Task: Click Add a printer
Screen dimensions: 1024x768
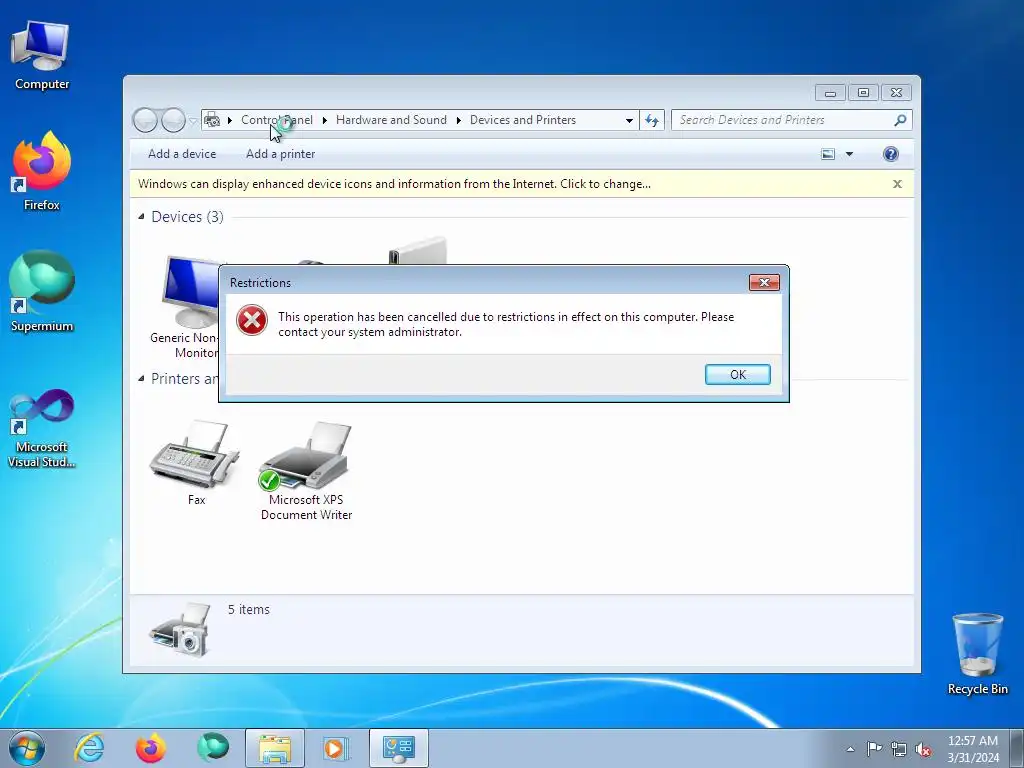Action: point(280,154)
